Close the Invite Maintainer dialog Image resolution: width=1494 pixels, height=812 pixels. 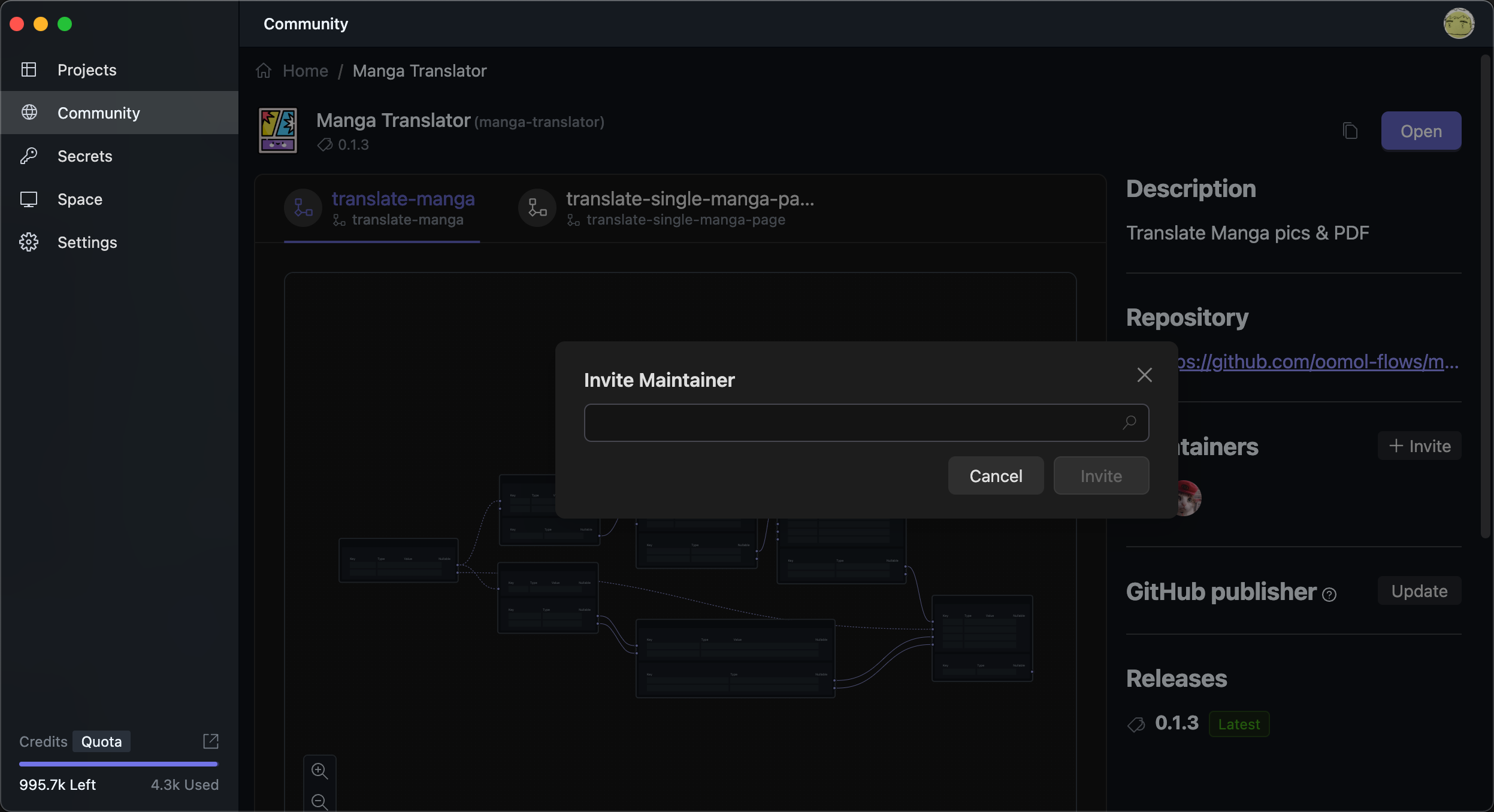1144,375
